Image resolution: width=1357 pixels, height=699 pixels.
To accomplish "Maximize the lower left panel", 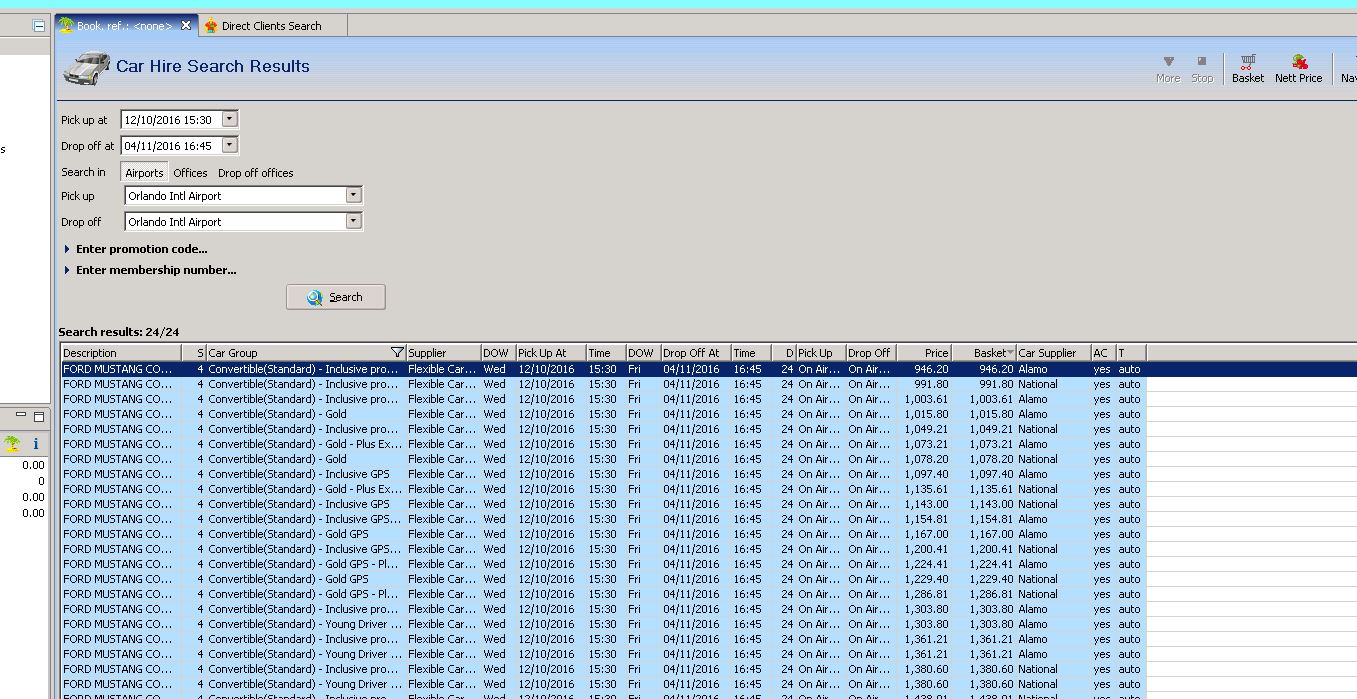I will [x=39, y=416].
